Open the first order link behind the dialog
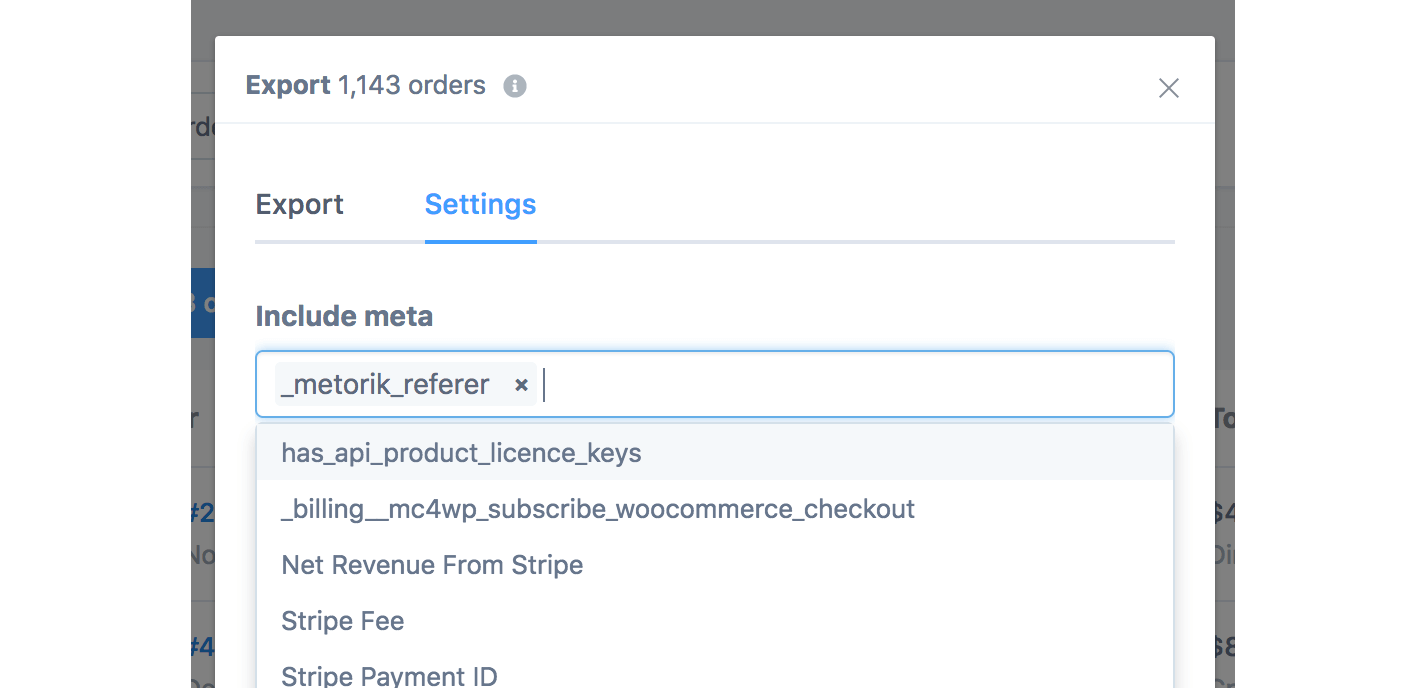1427x688 pixels. (x=203, y=513)
